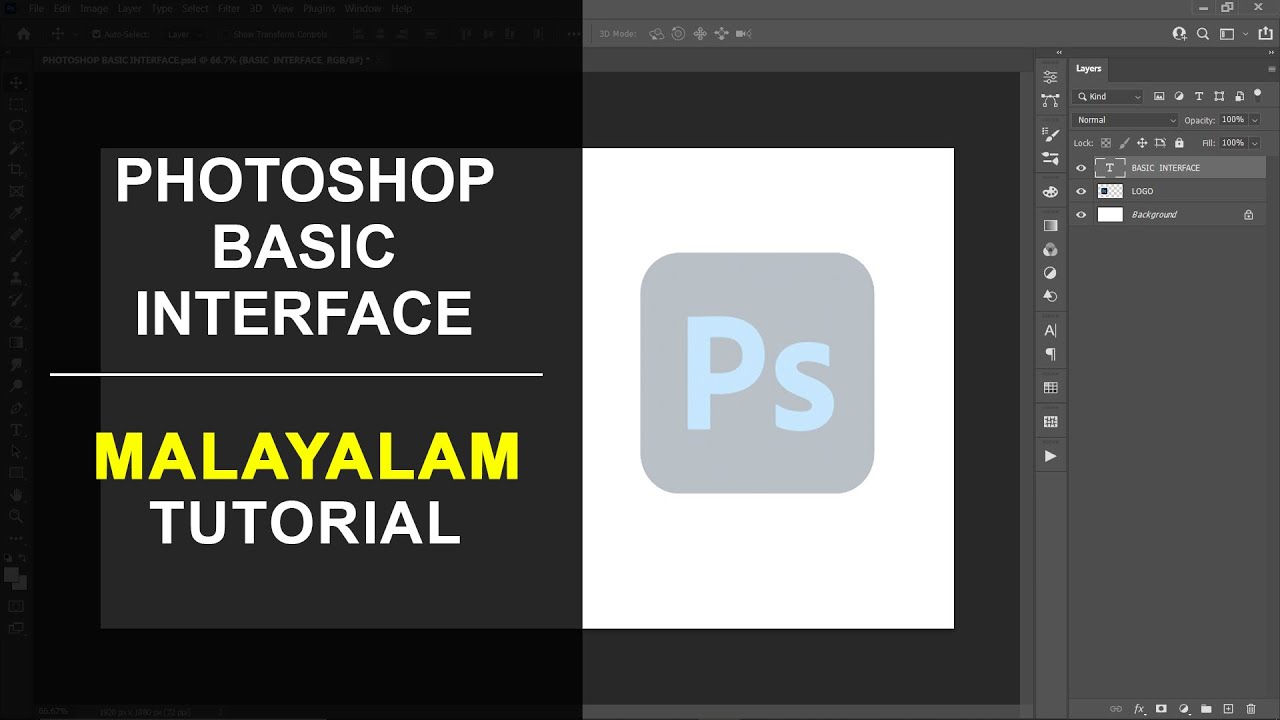
Task: Open the Kind filter dropdown
Action: 1108,97
